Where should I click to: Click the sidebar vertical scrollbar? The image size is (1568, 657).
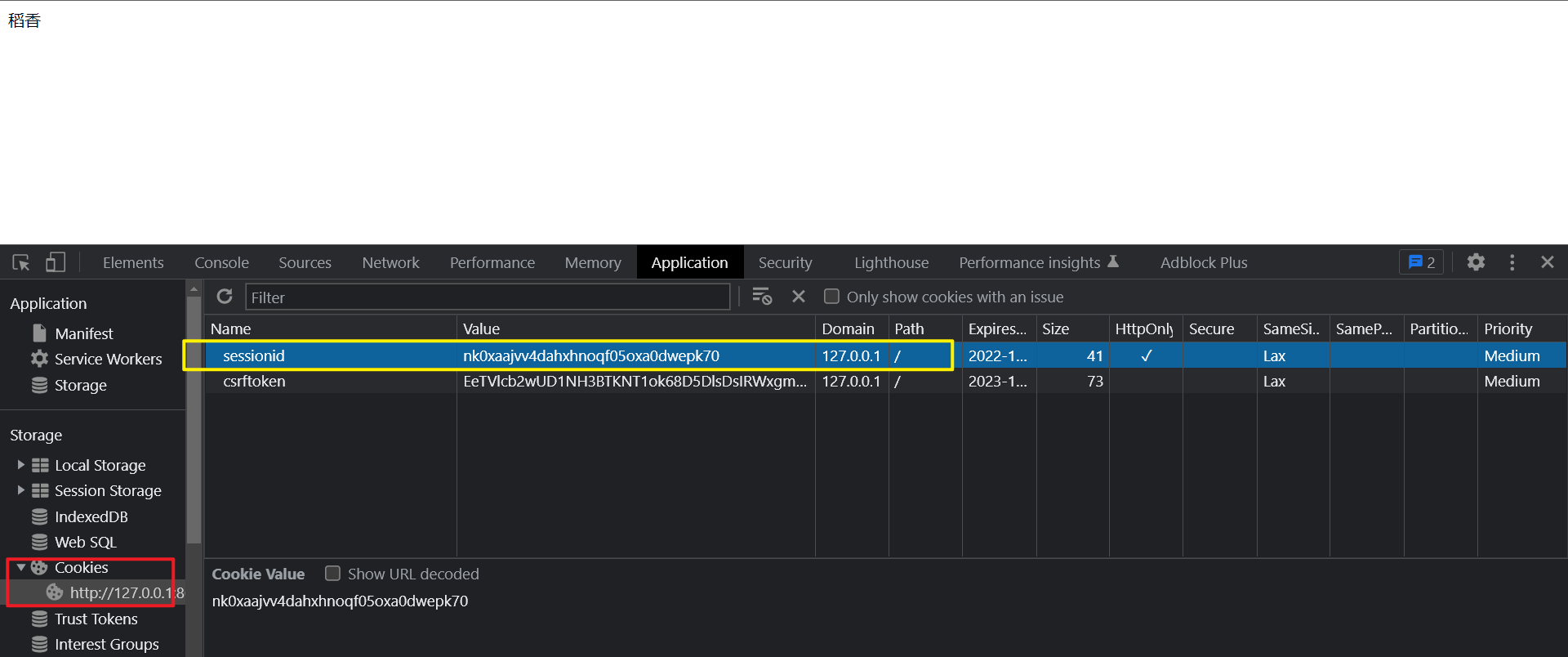(194, 420)
